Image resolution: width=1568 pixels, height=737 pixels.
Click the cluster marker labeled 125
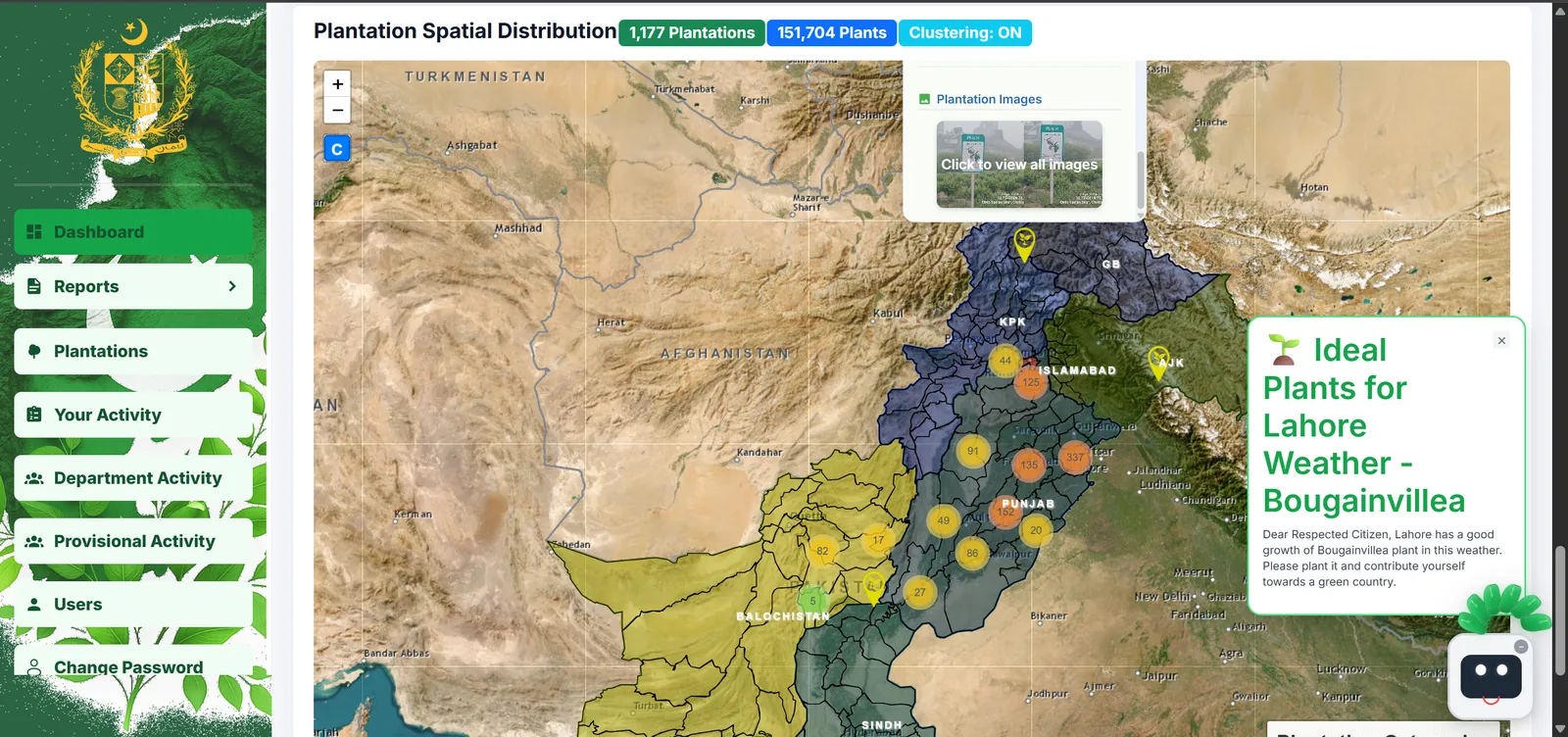click(x=1031, y=382)
